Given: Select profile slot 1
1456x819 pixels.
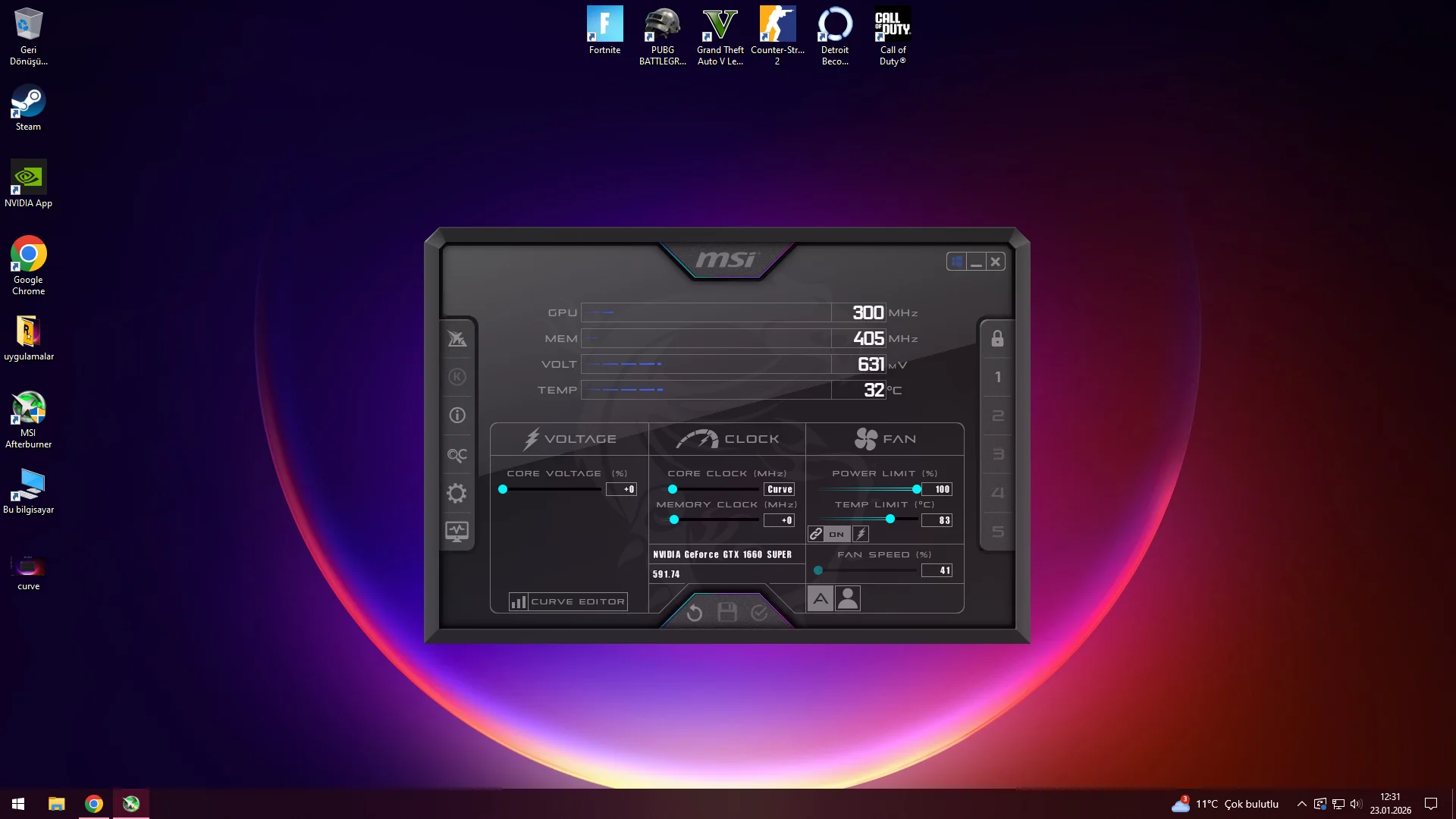Looking at the screenshot, I should pos(997,377).
